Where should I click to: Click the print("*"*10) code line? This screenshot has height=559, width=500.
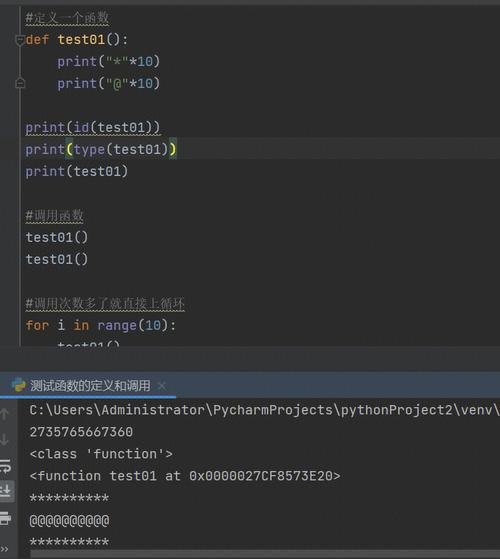(x=108, y=61)
